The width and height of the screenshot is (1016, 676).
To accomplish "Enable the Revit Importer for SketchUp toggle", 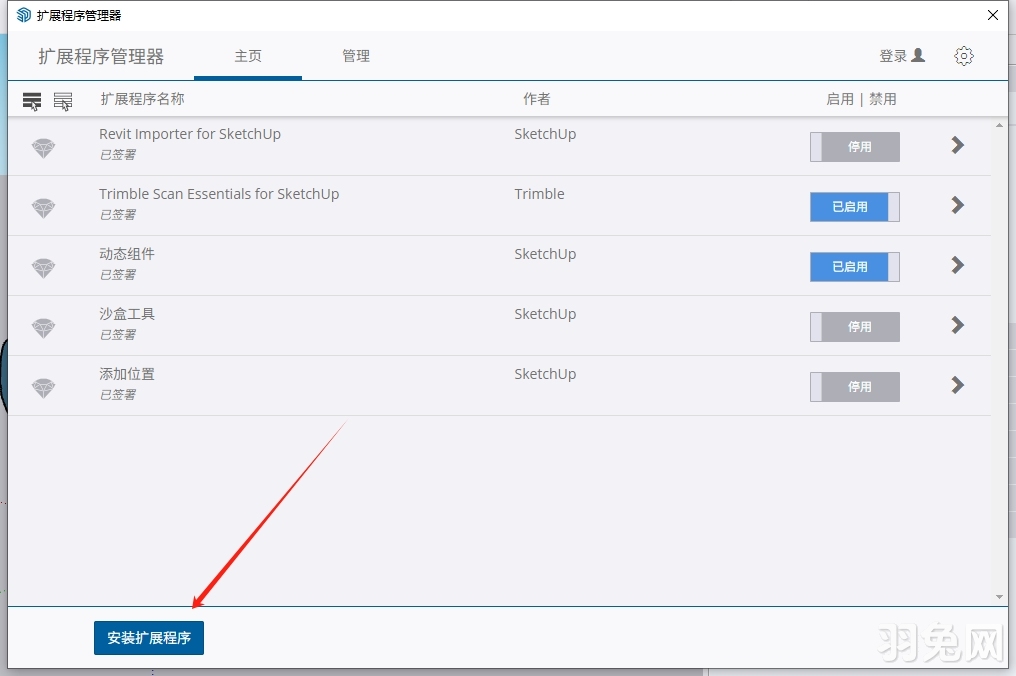I will click(x=854, y=147).
